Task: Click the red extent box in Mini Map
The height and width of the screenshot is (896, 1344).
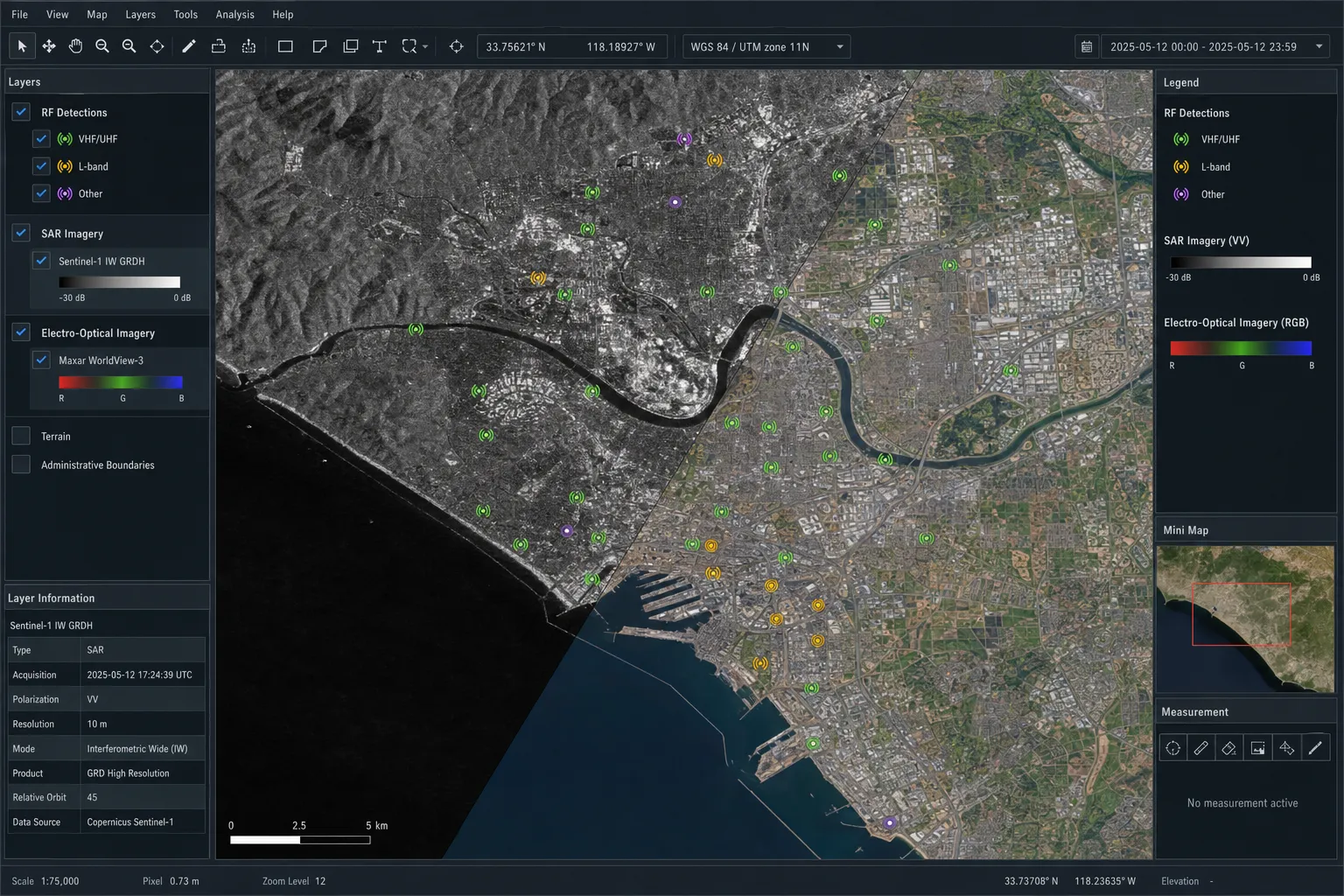Action: (1241, 614)
